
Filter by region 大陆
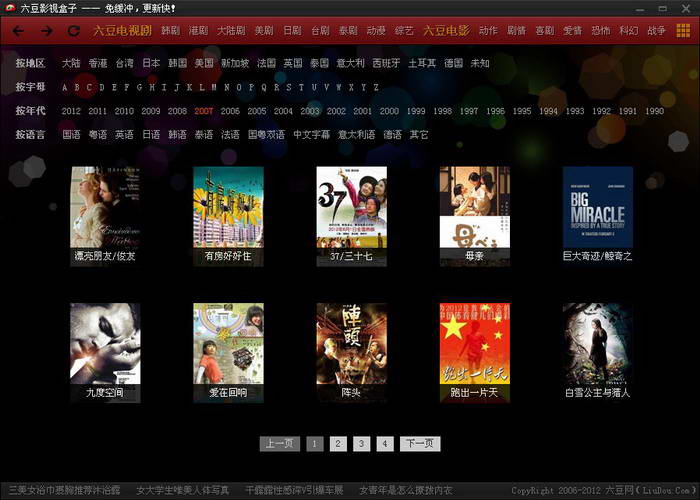coord(71,63)
